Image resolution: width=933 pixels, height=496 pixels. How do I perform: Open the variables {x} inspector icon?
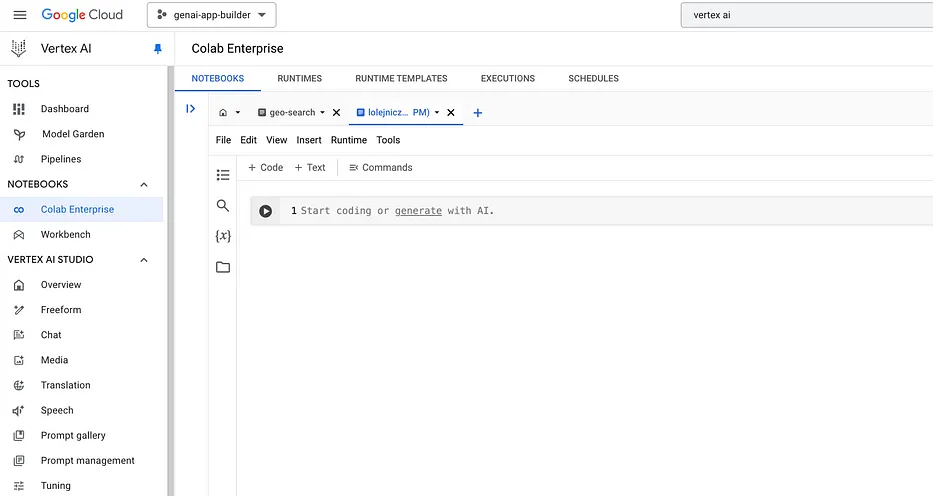coord(222,236)
